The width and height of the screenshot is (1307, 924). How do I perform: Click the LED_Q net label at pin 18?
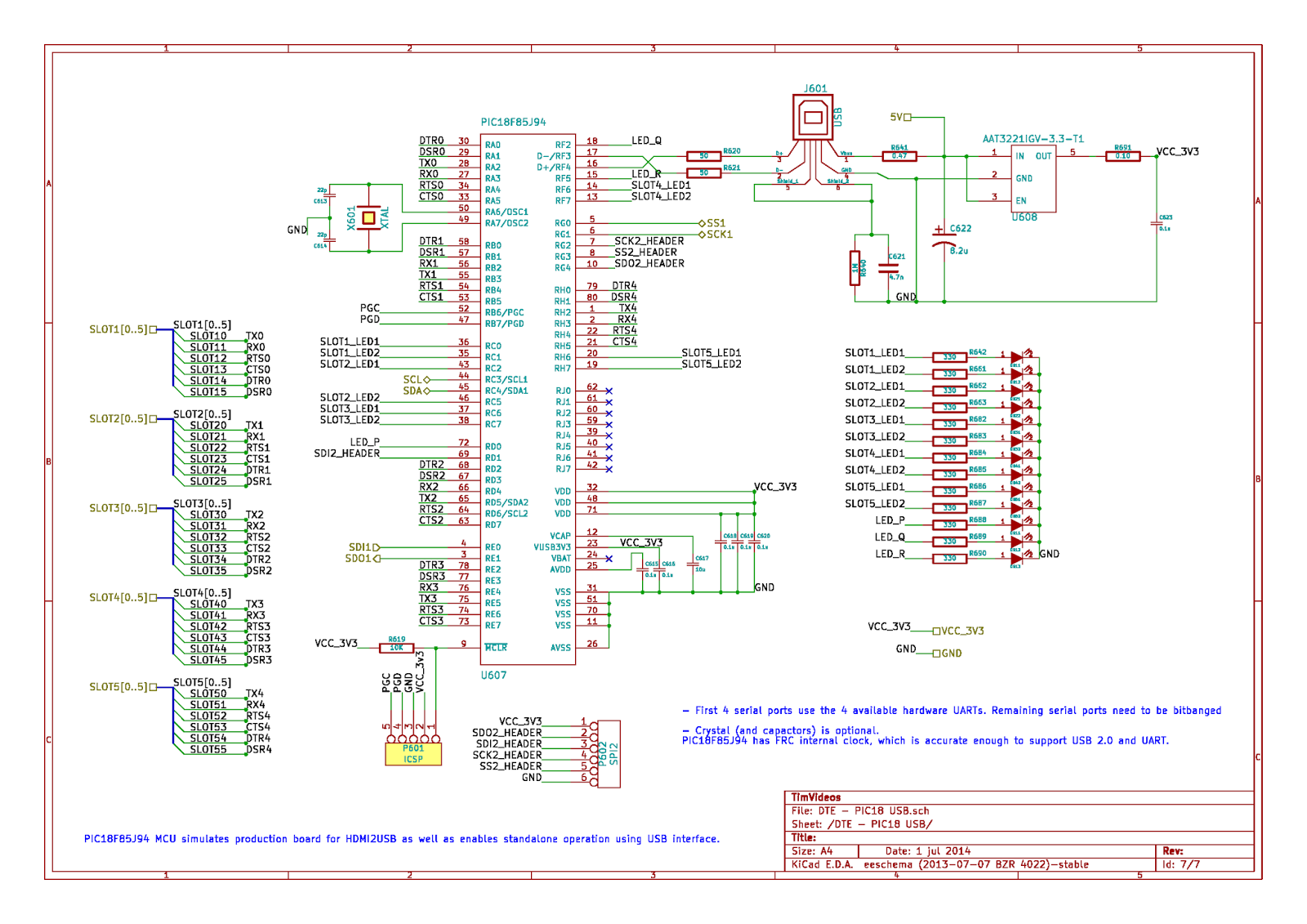pos(646,141)
